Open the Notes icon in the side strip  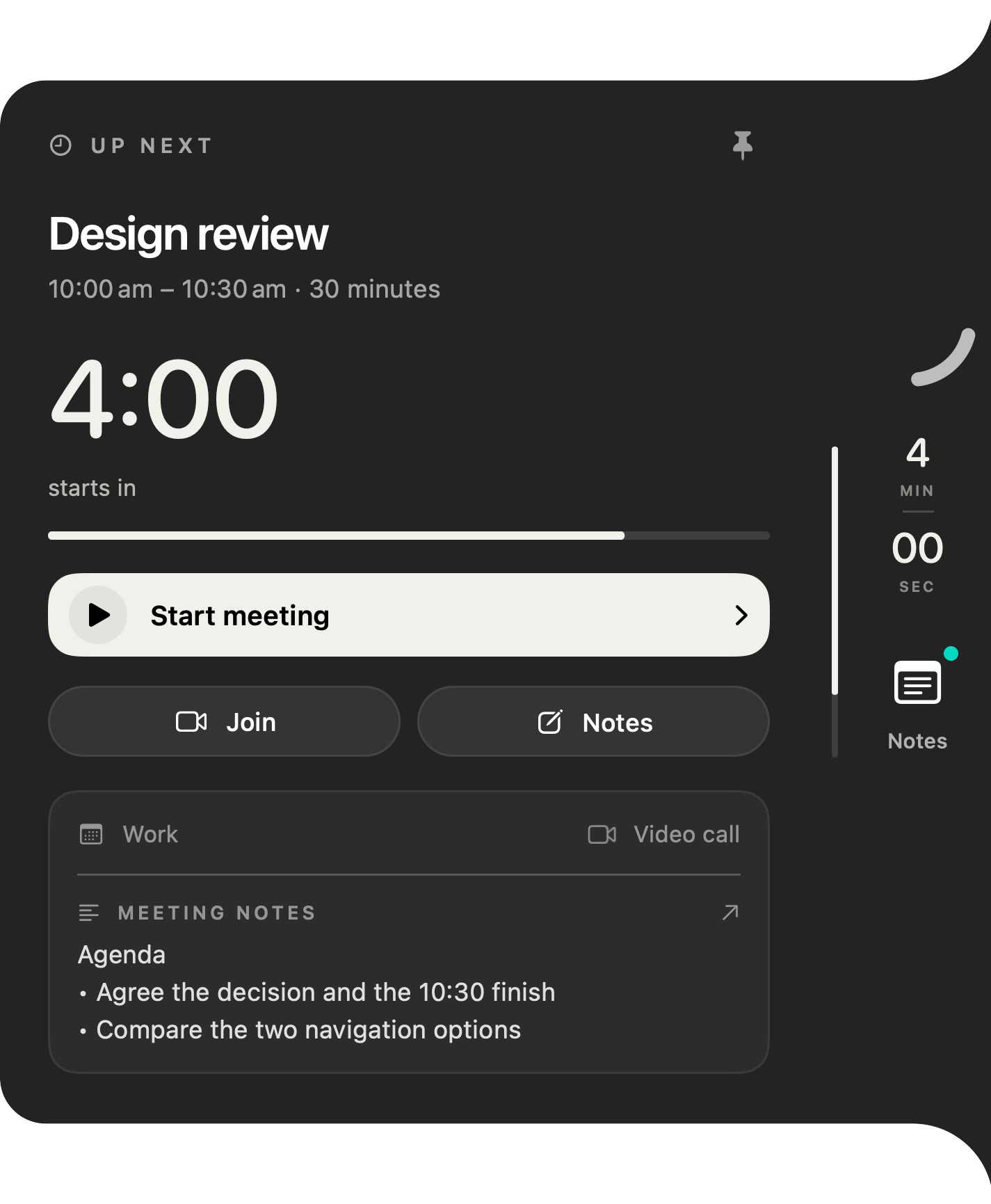(x=917, y=682)
